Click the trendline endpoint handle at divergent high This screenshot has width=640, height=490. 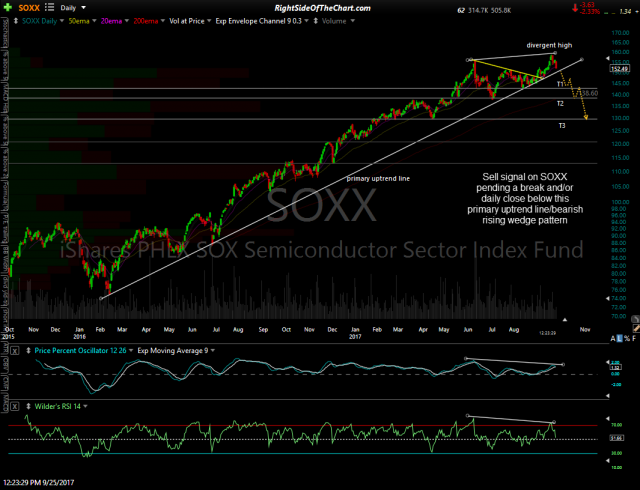[x=555, y=53]
